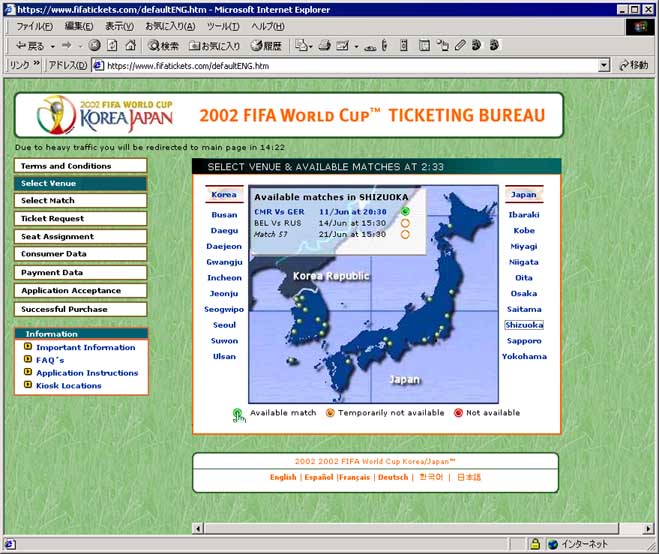The height and width of the screenshot is (554, 659).
Task: Open the Favorites (お気に入り) toolbar button
Action: tap(214, 45)
